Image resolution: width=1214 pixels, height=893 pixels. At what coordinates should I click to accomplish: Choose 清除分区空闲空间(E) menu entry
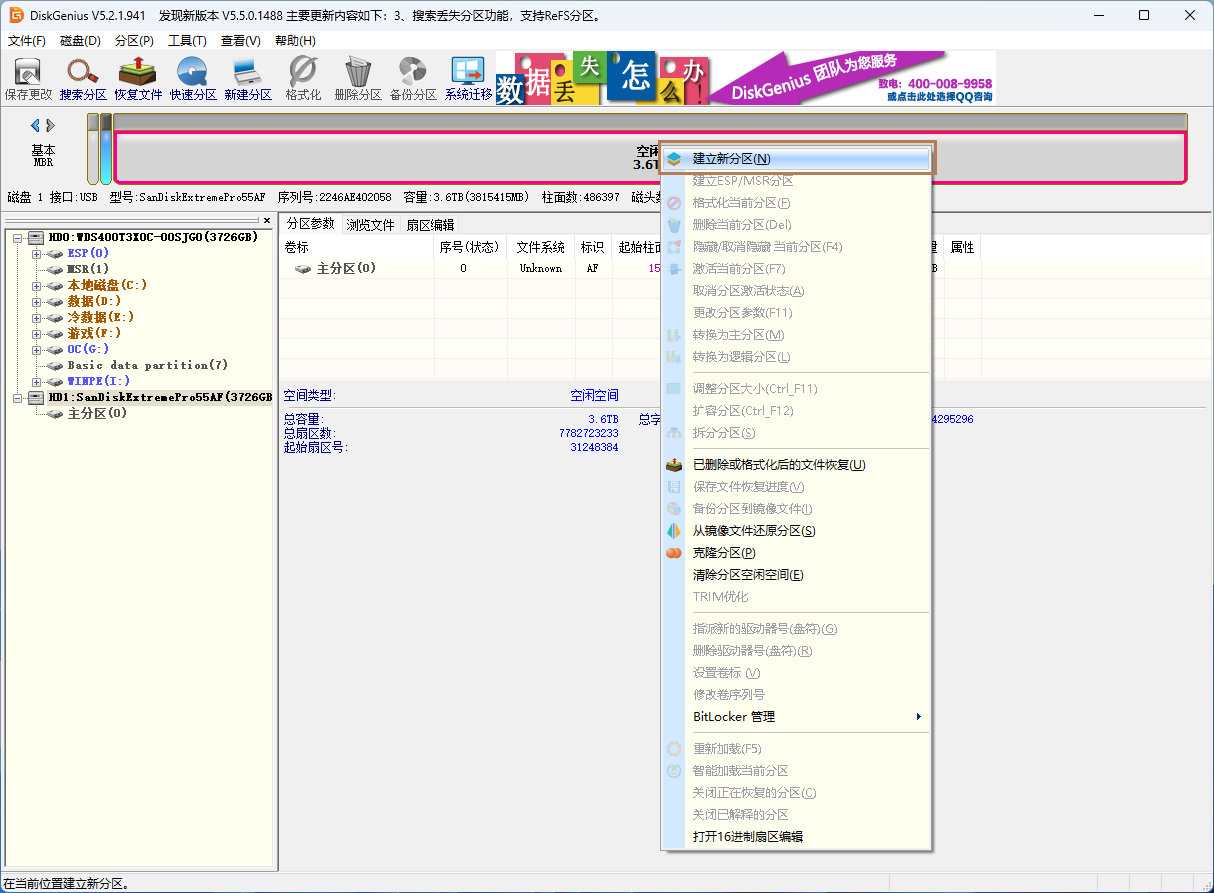796,574
